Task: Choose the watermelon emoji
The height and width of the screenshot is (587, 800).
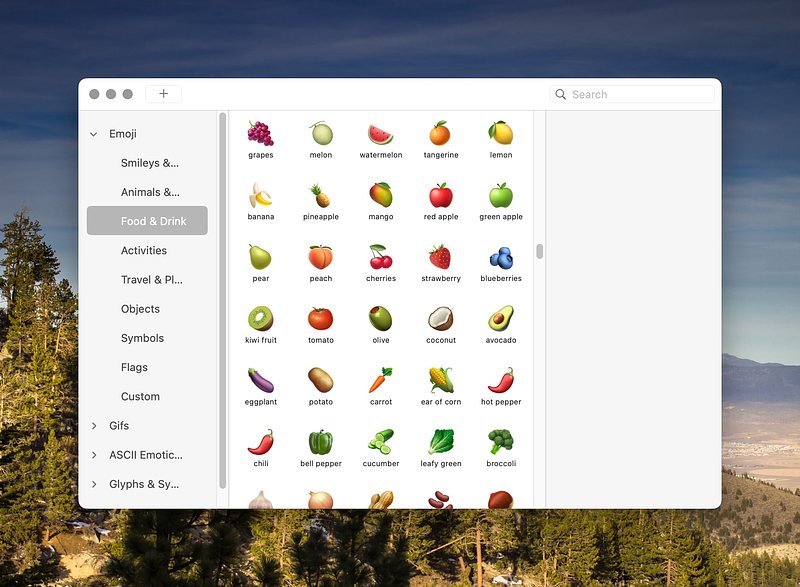Action: click(x=381, y=134)
